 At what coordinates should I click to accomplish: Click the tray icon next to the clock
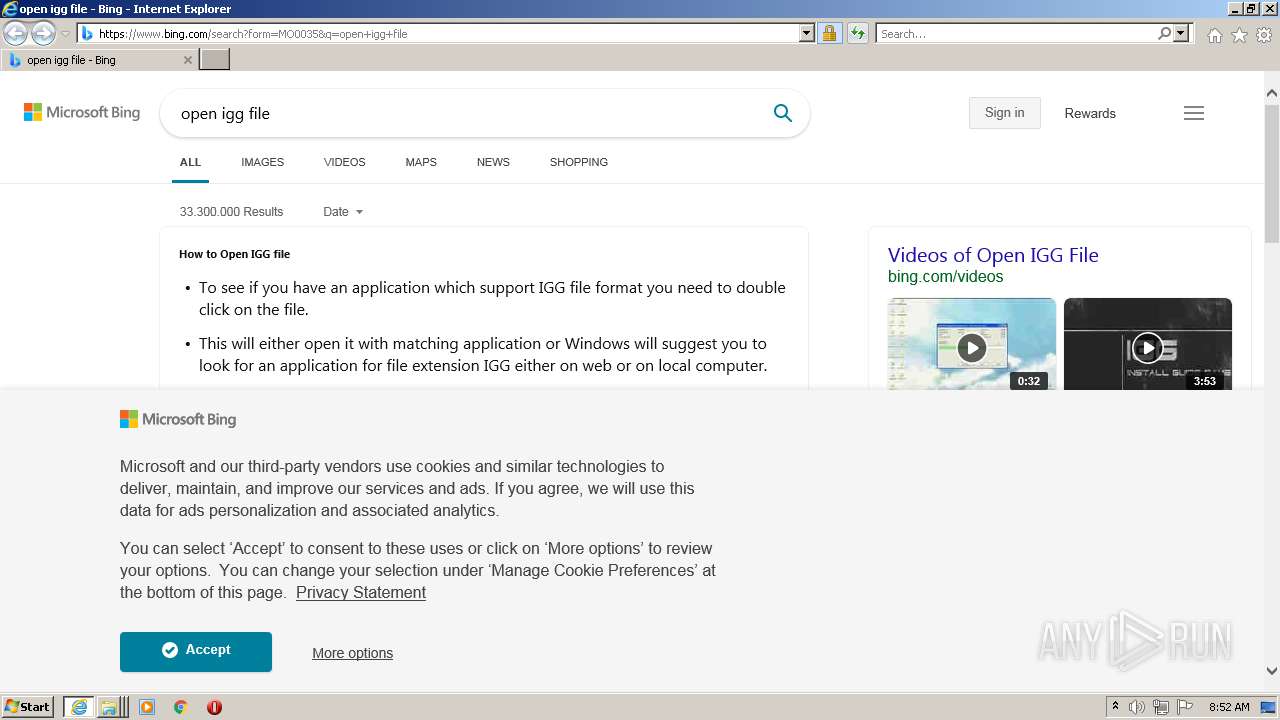[1268, 707]
